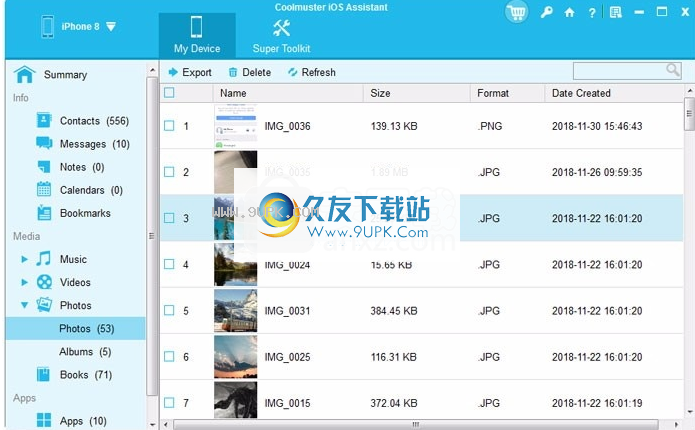The image size is (695, 430).
Task: Open Messages (10) in the sidebar
Action: 94,144
